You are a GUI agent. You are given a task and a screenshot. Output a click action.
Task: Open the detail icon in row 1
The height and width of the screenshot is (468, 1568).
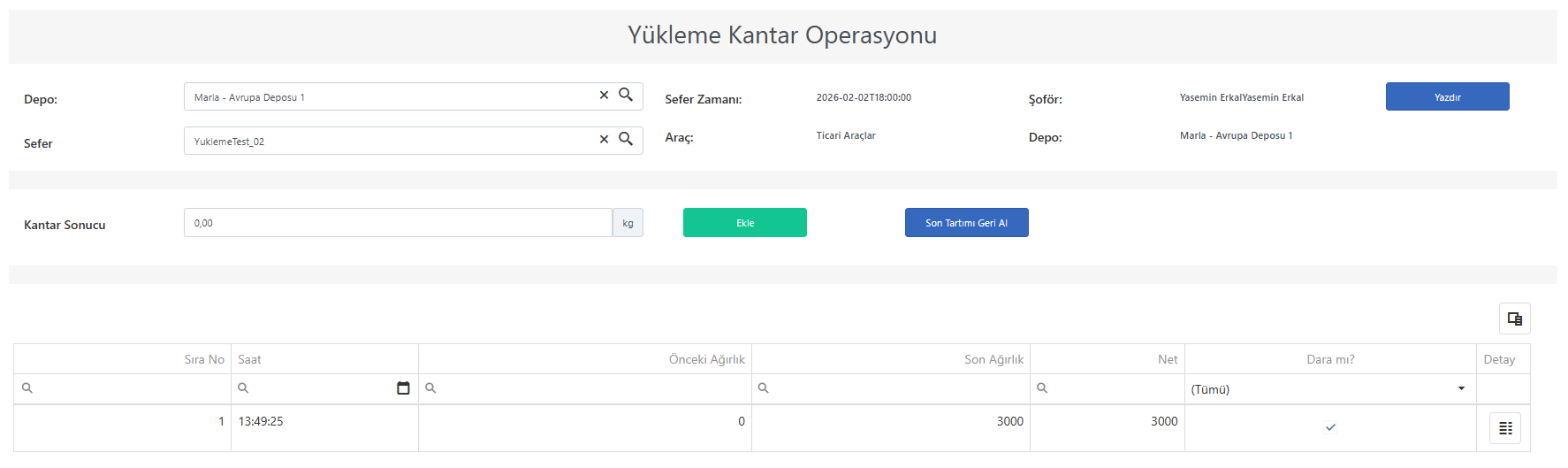tap(1505, 428)
